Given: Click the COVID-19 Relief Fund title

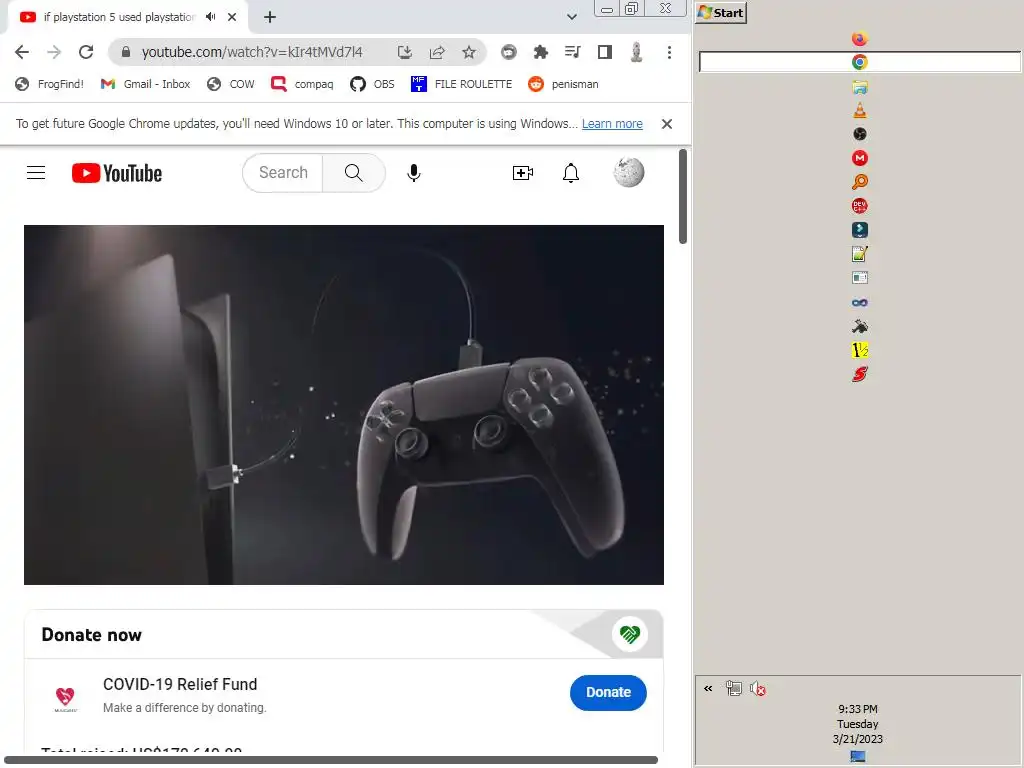Looking at the screenshot, I should 180,684.
